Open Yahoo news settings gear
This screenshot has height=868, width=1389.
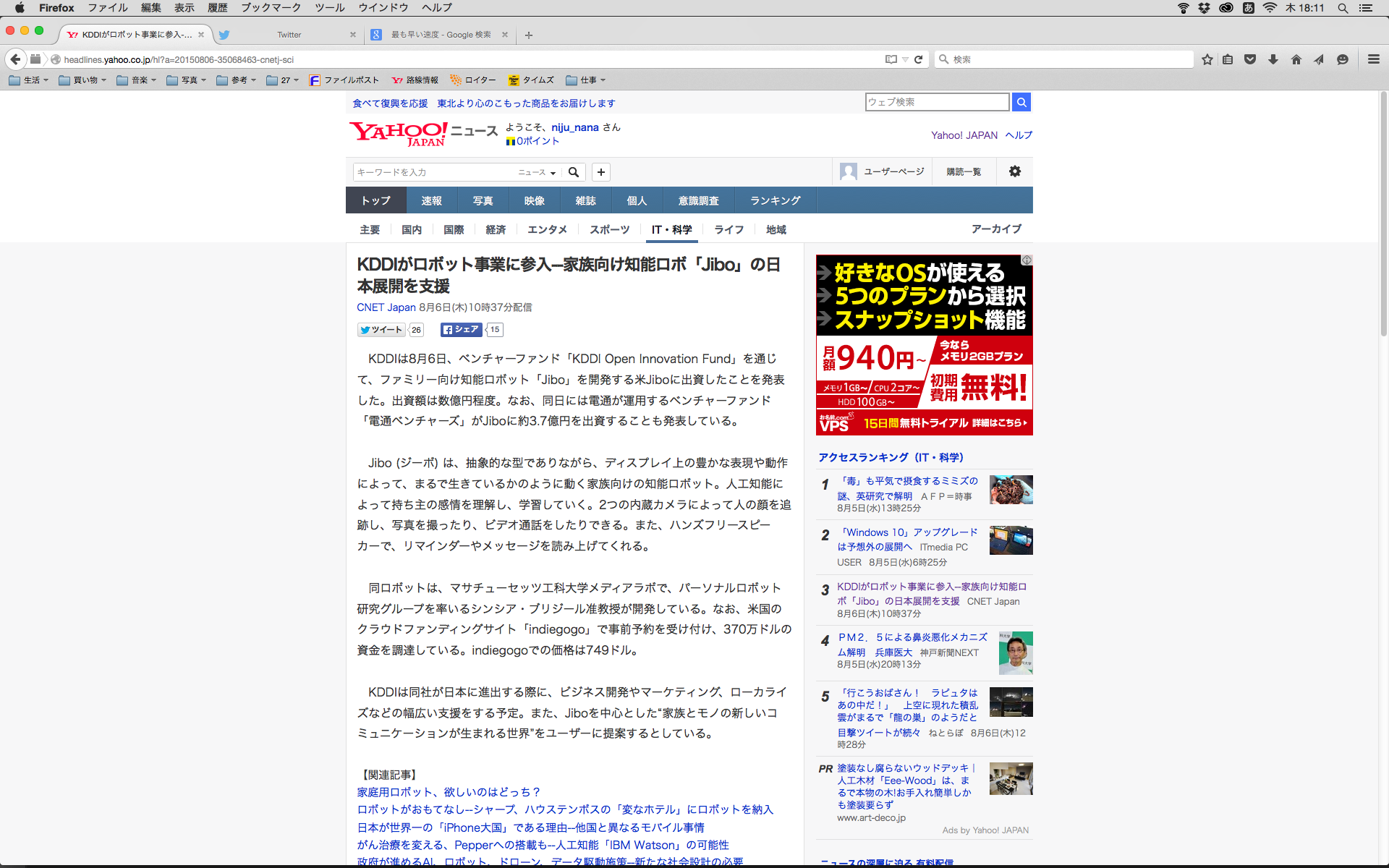(x=1015, y=171)
